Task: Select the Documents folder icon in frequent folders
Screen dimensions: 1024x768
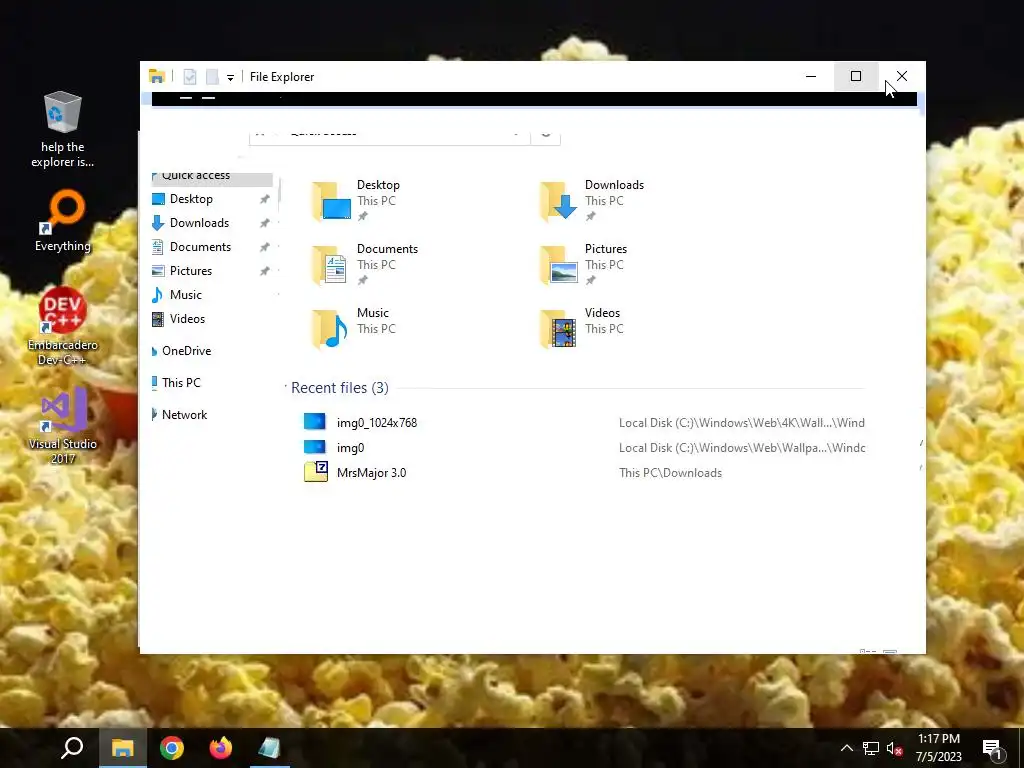Action: pyautogui.click(x=330, y=264)
